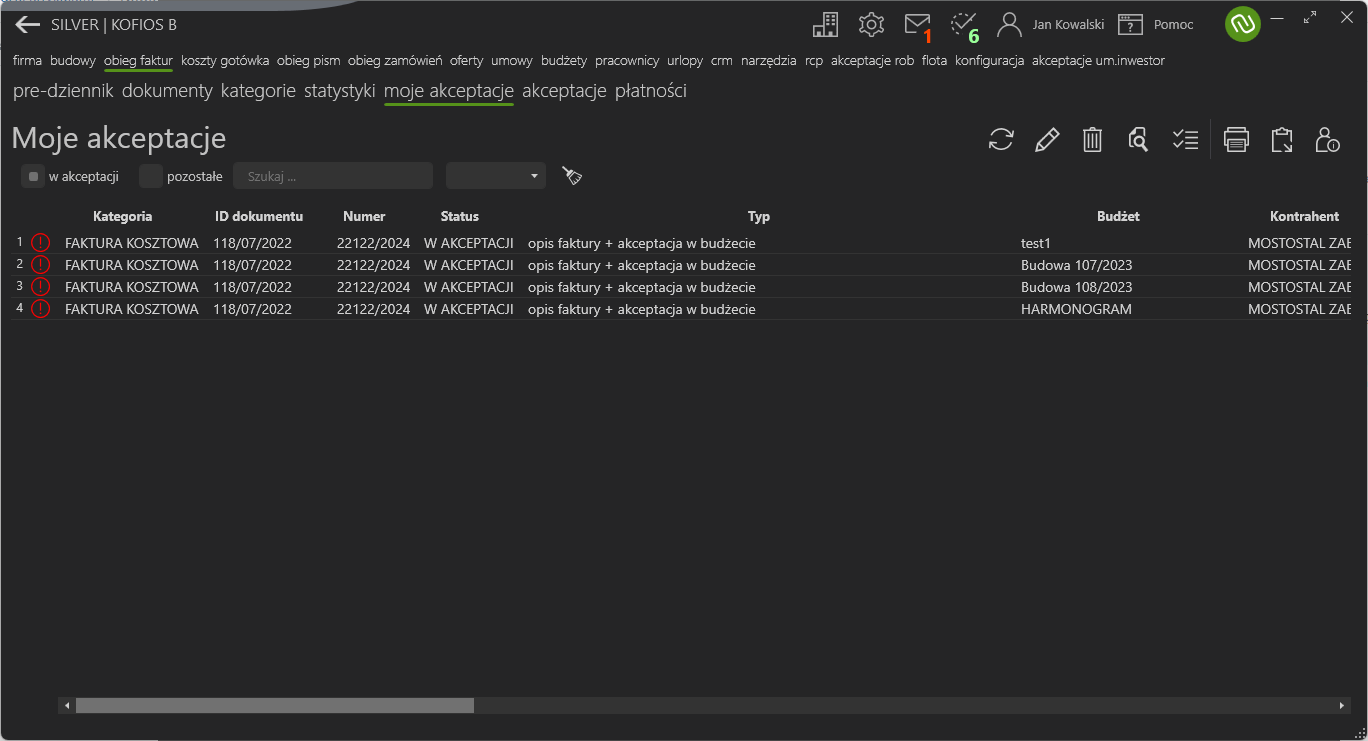The height and width of the screenshot is (741, 1368).
Task: Sort by the 'Kategoria' column header
Action: coord(123,216)
